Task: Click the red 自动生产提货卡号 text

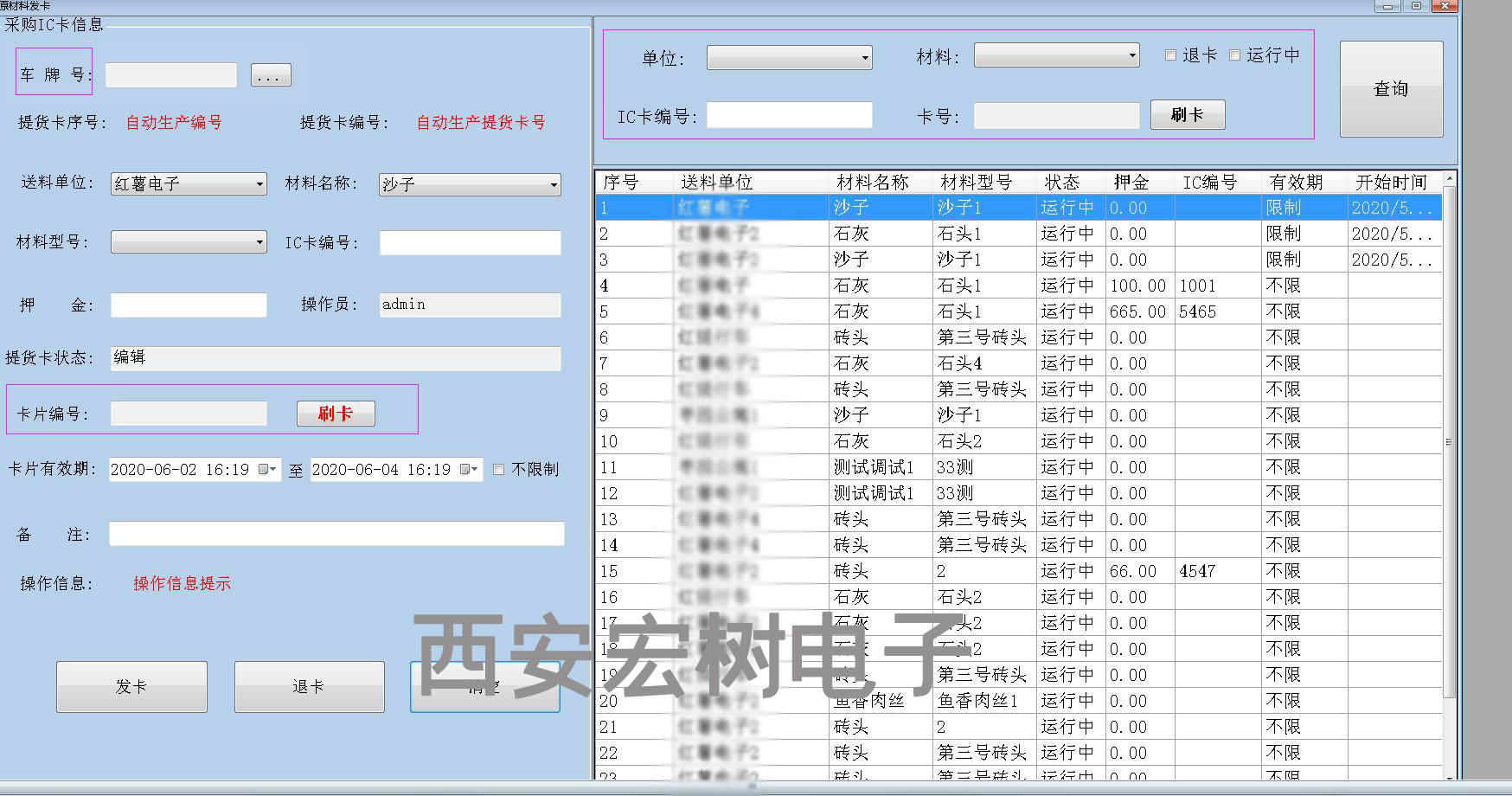Action: (481, 122)
